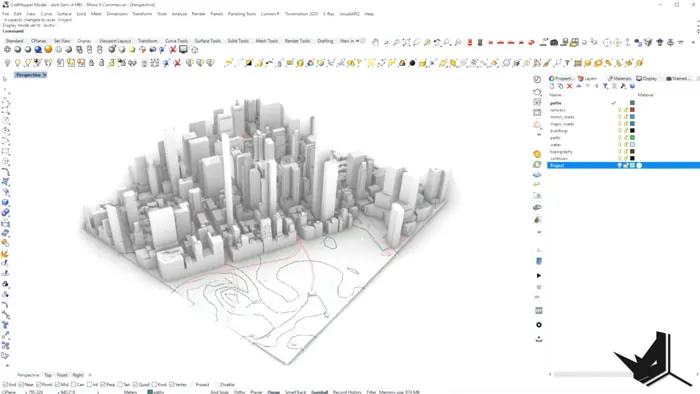Click the light blue swatch of water layer

click(632, 145)
